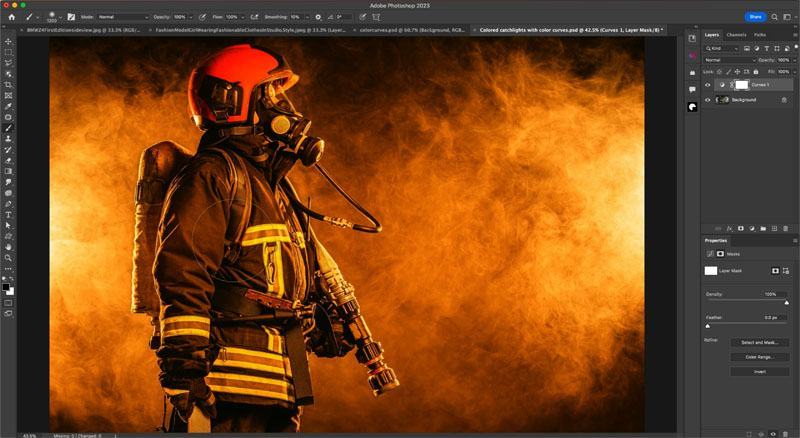This screenshot has height=438, width=800.
Task: Select the Type tool
Action: [x=8, y=214]
